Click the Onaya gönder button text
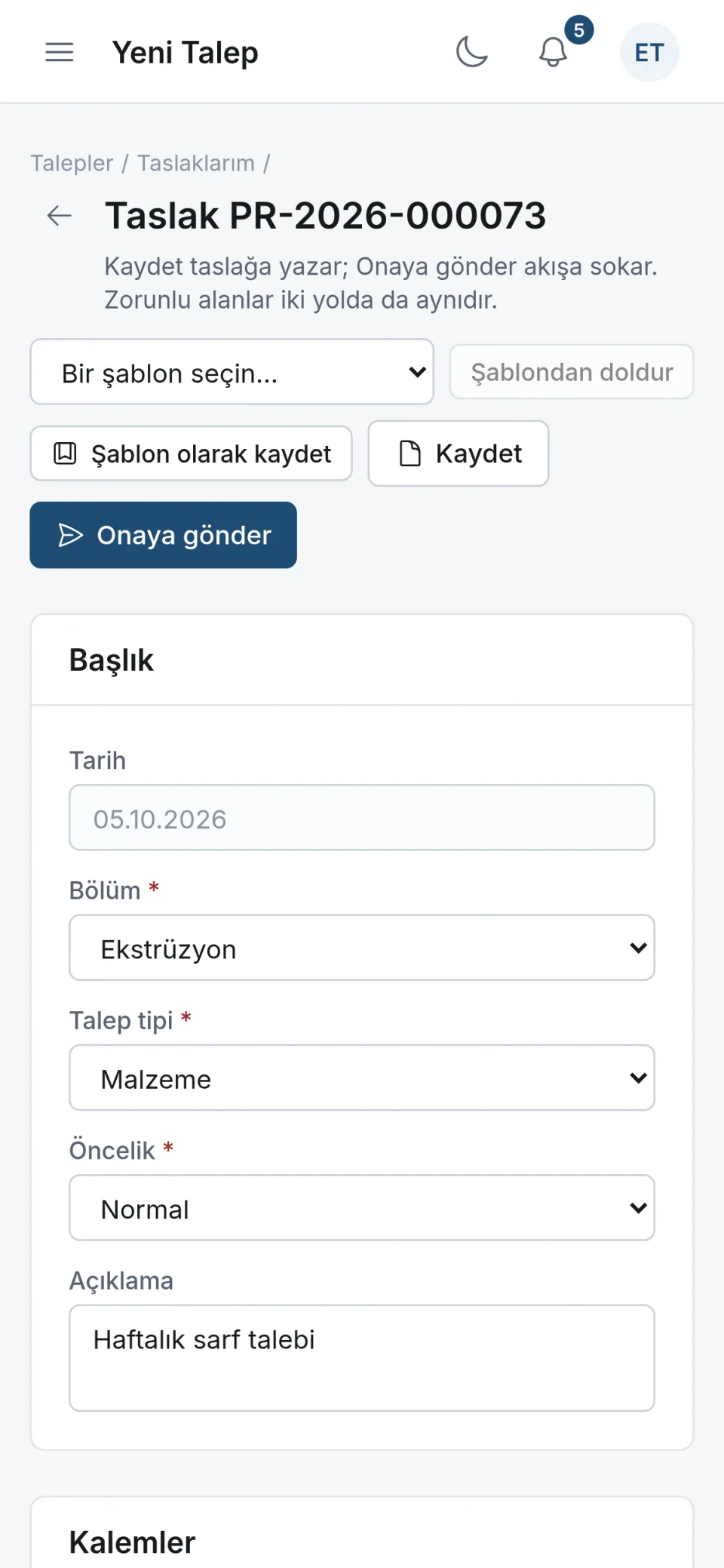Screen dimensions: 724x1568 coord(184,535)
